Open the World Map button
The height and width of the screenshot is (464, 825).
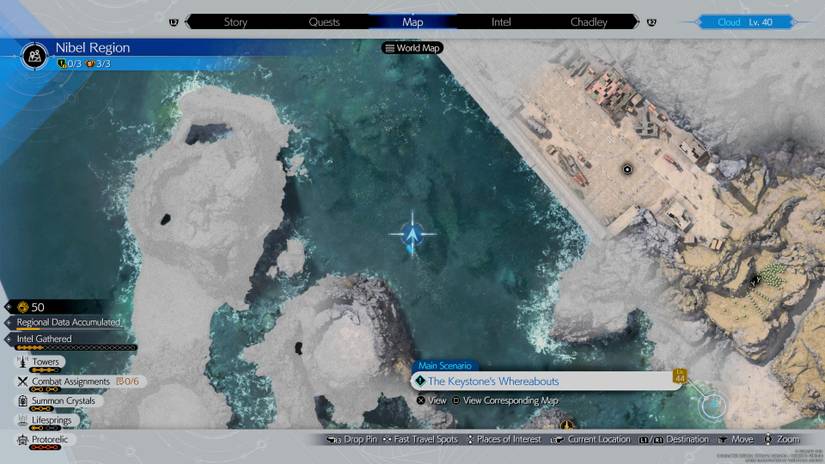[412, 48]
